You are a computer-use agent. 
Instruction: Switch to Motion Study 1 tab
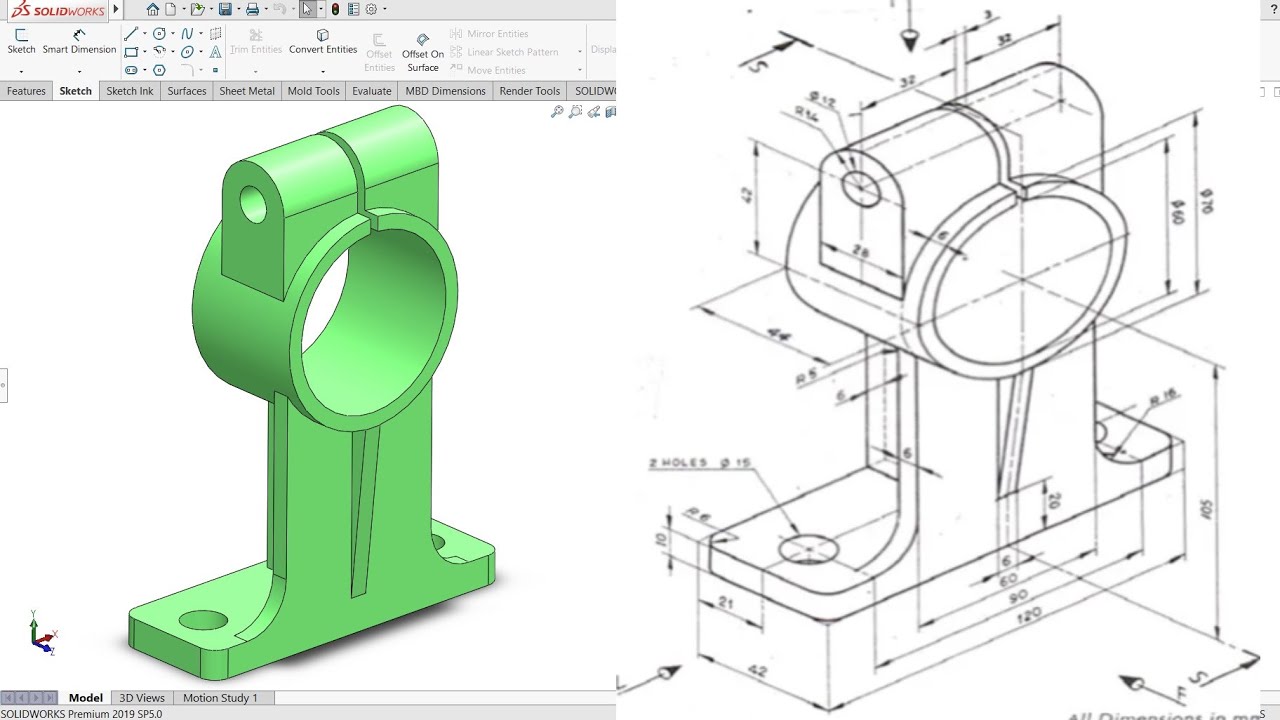tap(220, 698)
